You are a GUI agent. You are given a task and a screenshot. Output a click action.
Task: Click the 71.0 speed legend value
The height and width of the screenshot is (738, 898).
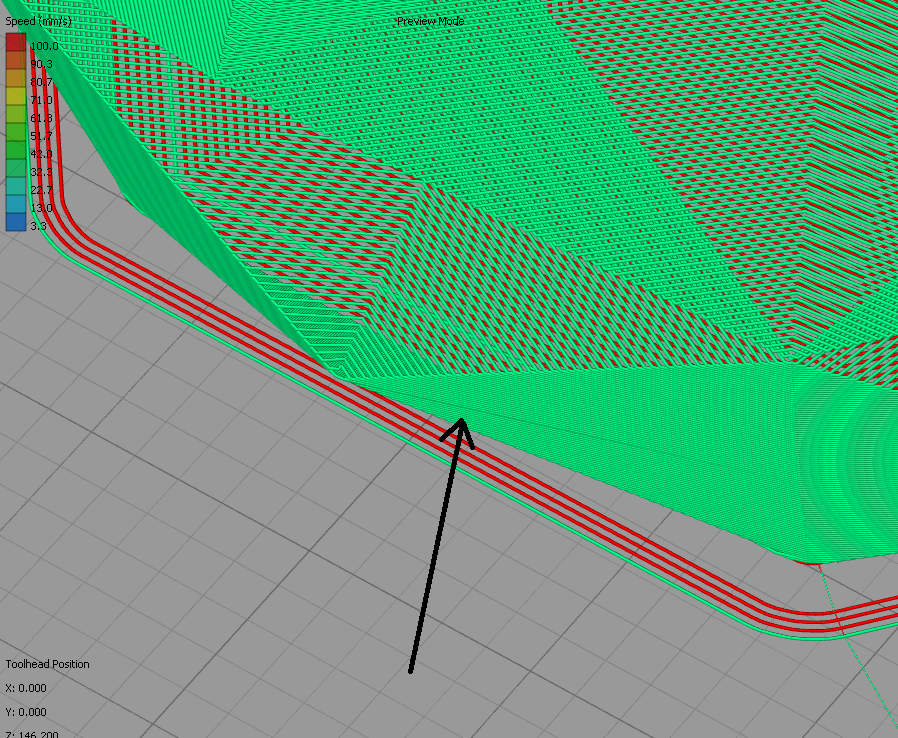tap(41, 100)
